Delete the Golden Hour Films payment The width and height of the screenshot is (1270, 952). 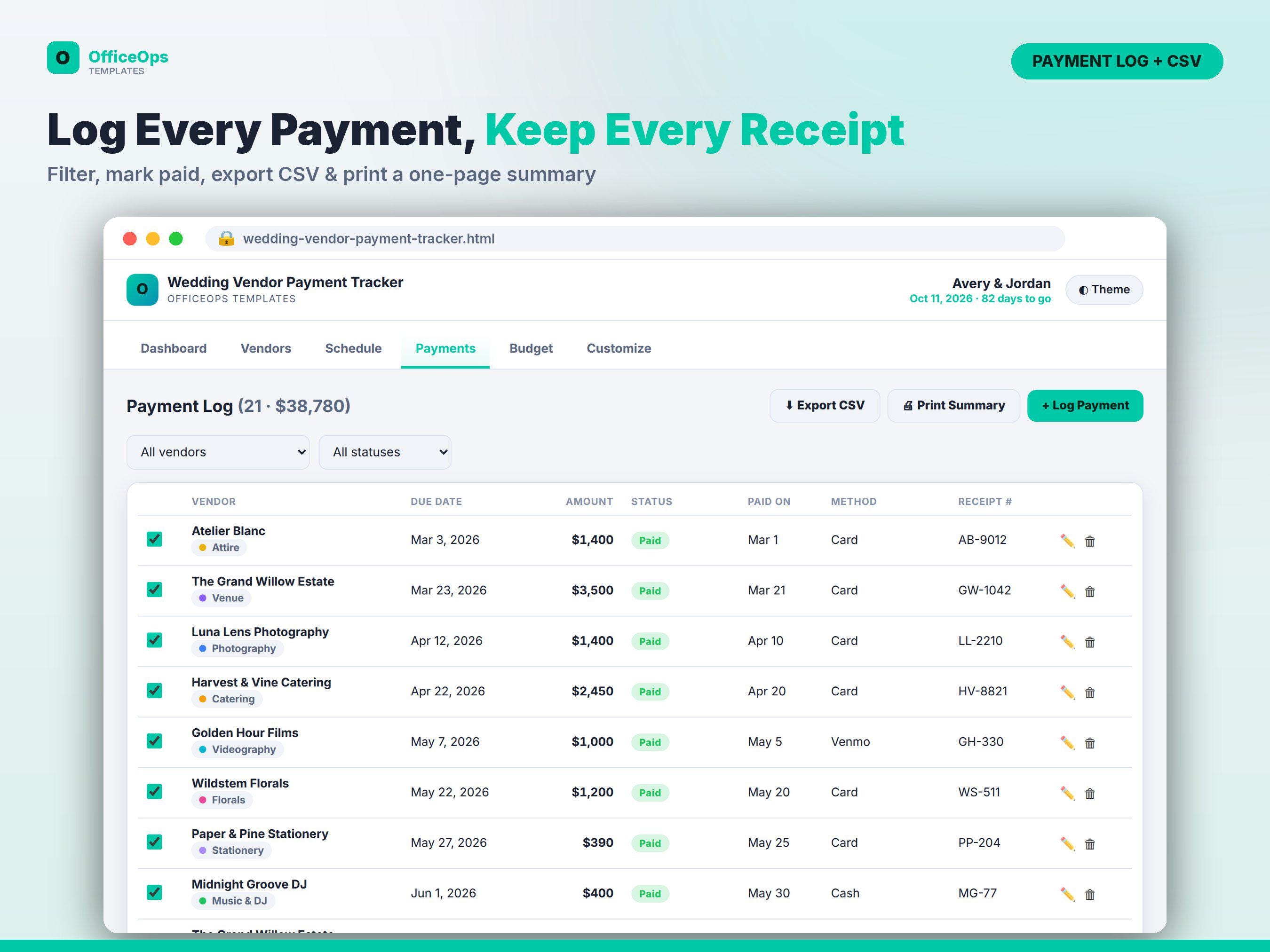pyautogui.click(x=1090, y=742)
